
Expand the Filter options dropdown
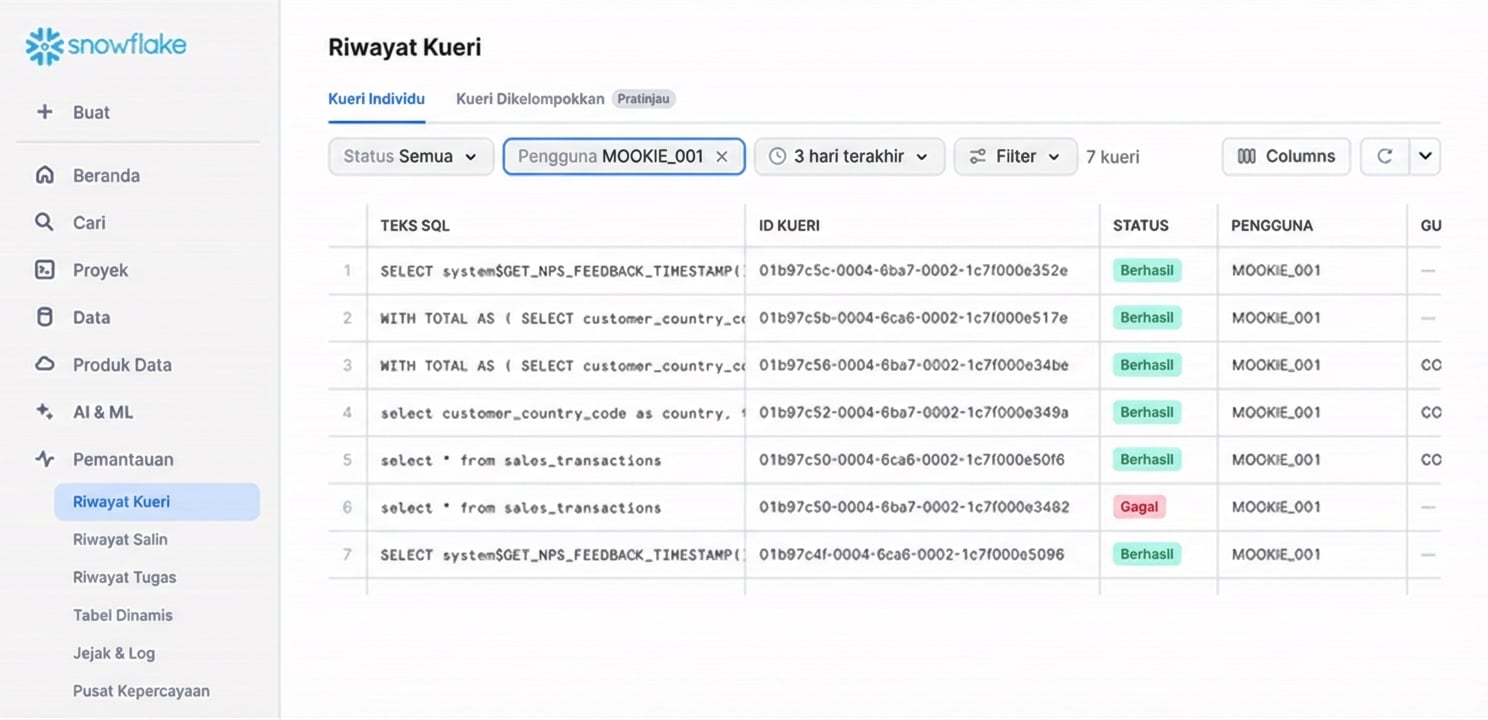point(1015,156)
